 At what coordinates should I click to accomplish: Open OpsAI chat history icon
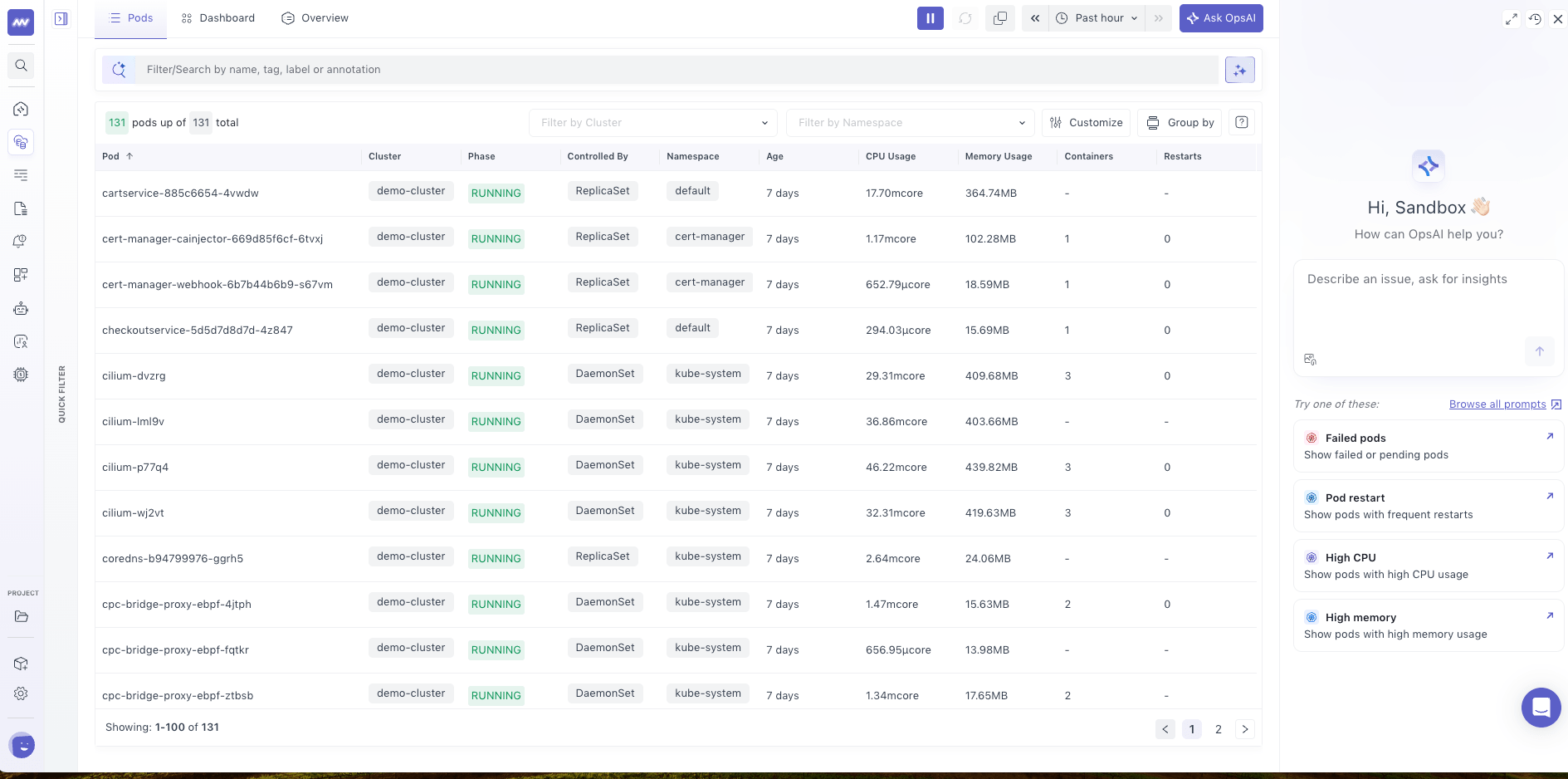(x=1535, y=19)
